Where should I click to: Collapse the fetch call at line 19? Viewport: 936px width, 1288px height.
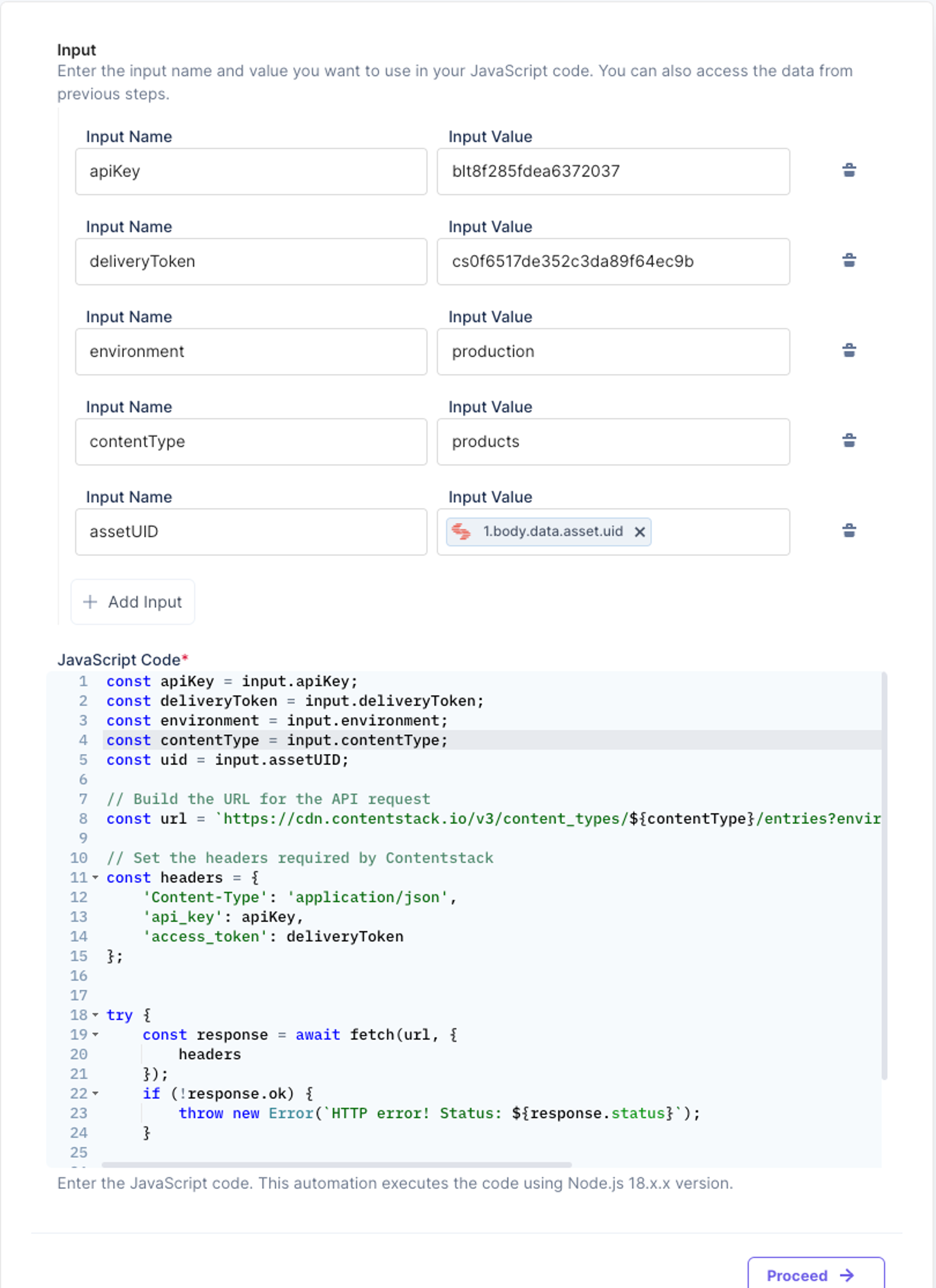[x=95, y=1035]
